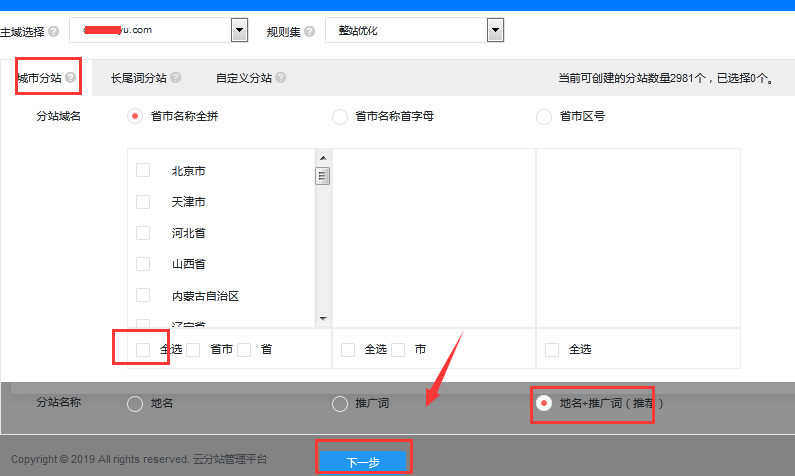795x476 pixels.
Task: Click the 下一步 button
Action: coord(362,461)
